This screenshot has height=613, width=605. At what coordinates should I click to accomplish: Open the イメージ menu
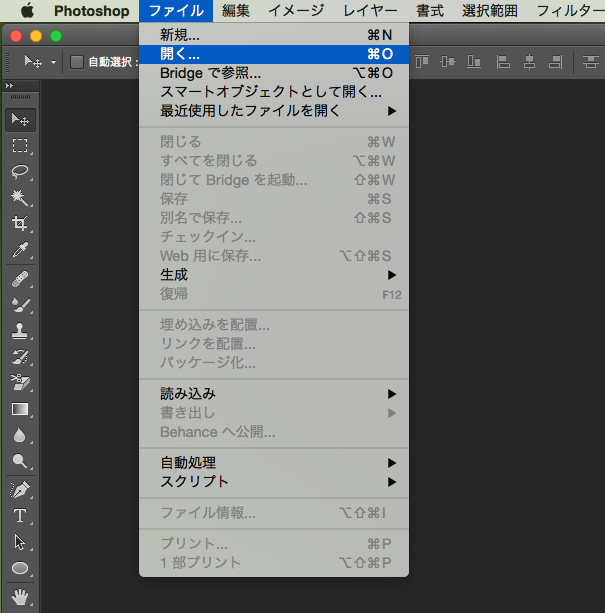click(x=296, y=11)
